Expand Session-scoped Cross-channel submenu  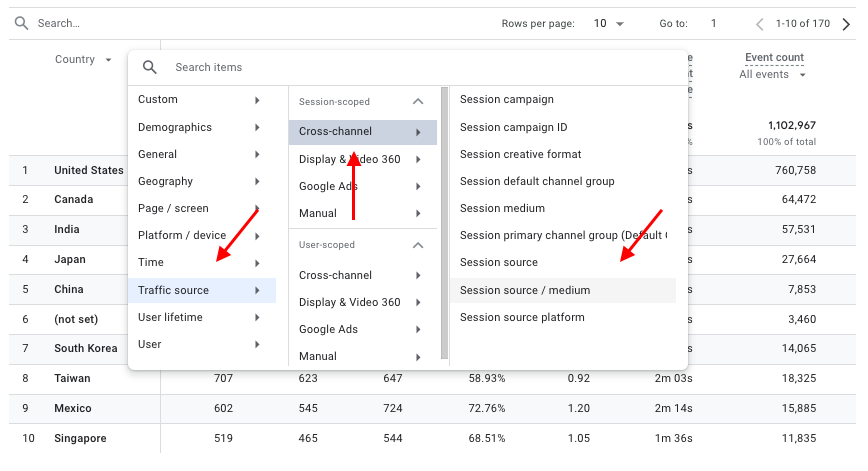362,132
